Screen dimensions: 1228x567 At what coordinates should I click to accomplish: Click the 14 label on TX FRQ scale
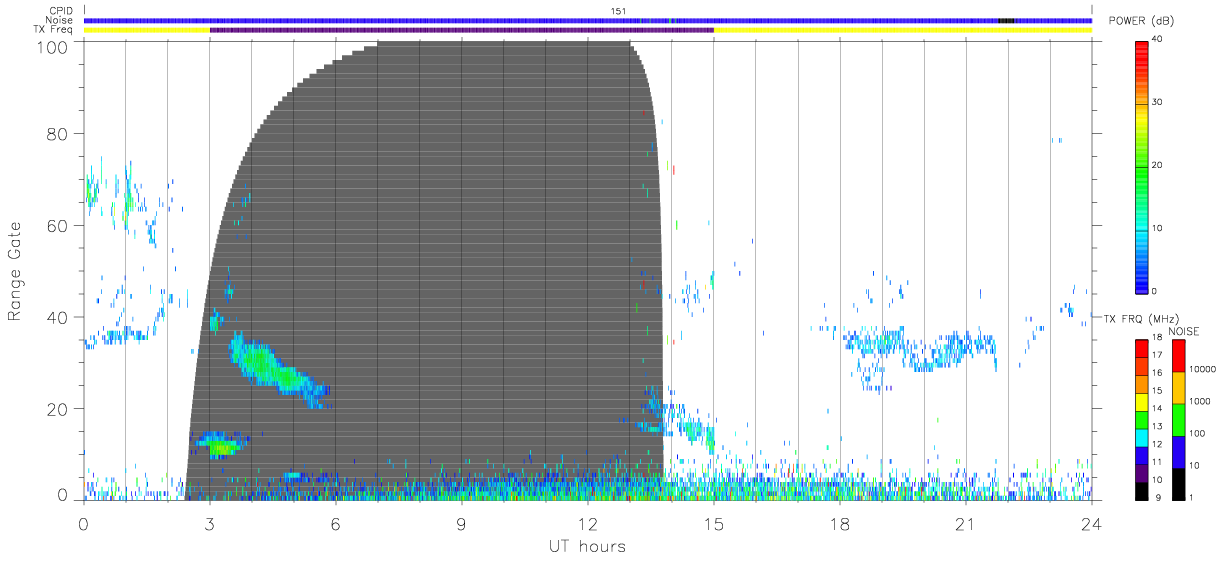[1156, 409]
